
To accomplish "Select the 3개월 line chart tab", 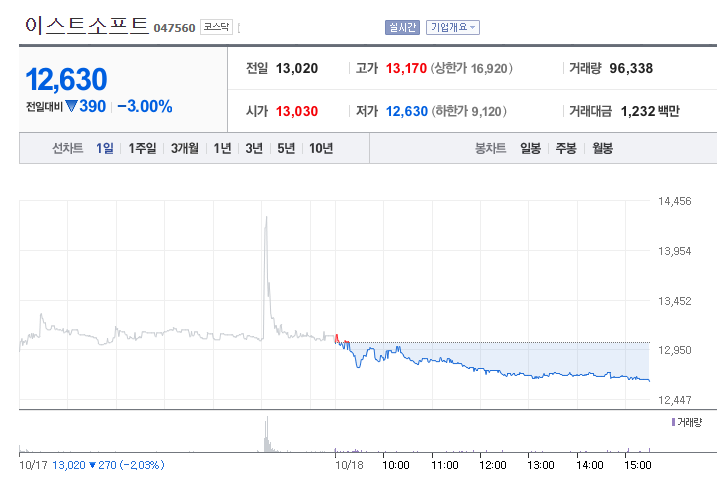I will pos(185,148).
